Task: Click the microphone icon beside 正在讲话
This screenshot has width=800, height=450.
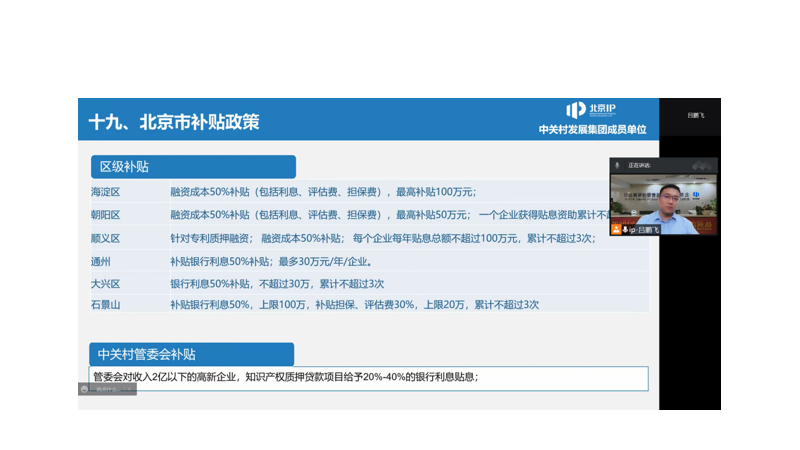Action: [617, 165]
